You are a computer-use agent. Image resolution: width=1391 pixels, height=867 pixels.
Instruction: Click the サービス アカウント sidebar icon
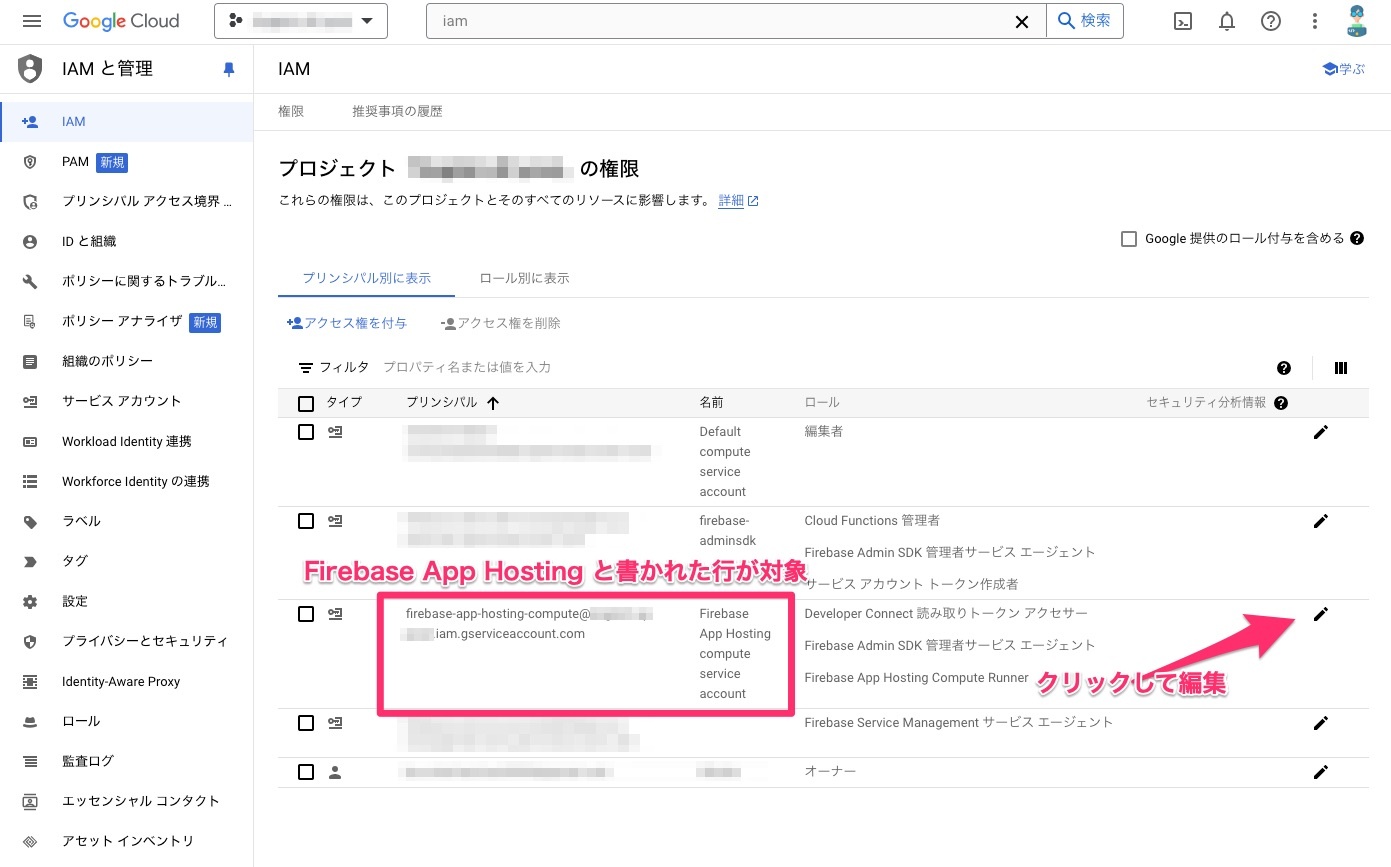30,401
